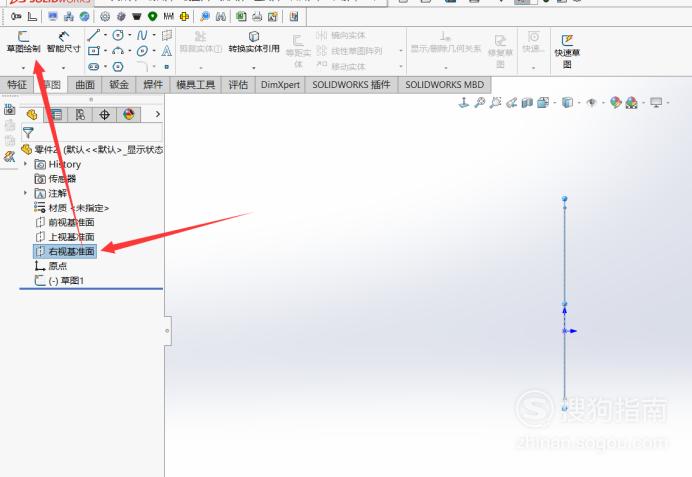Click Zoom to Area magnifier icon

pyautogui.click(x=496, y=103)
